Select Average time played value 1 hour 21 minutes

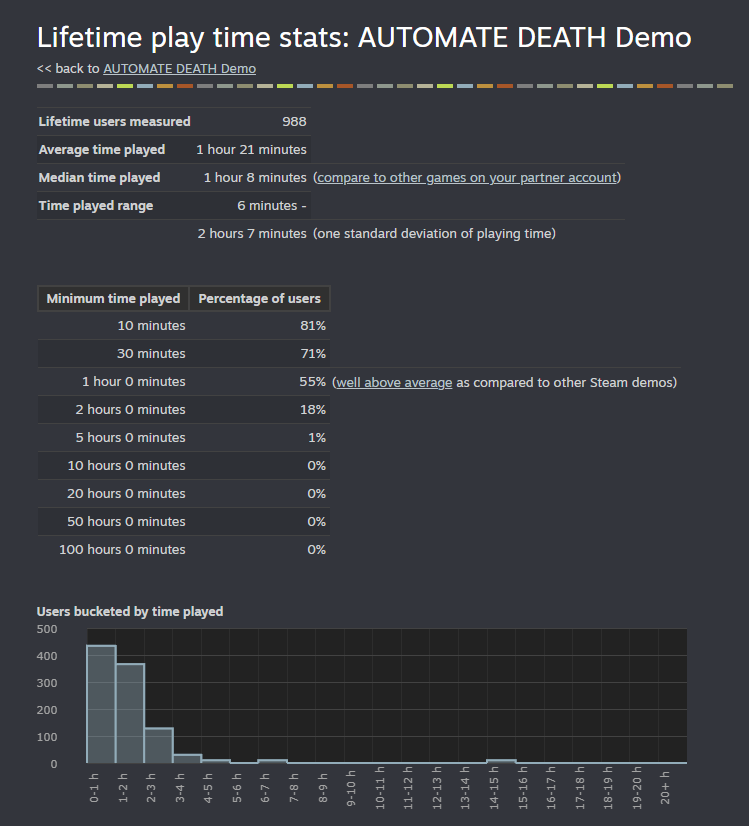click(251, 150)
